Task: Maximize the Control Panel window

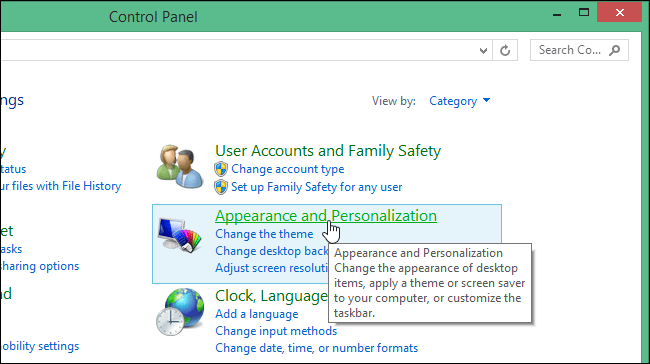Action: click(584, 12)
